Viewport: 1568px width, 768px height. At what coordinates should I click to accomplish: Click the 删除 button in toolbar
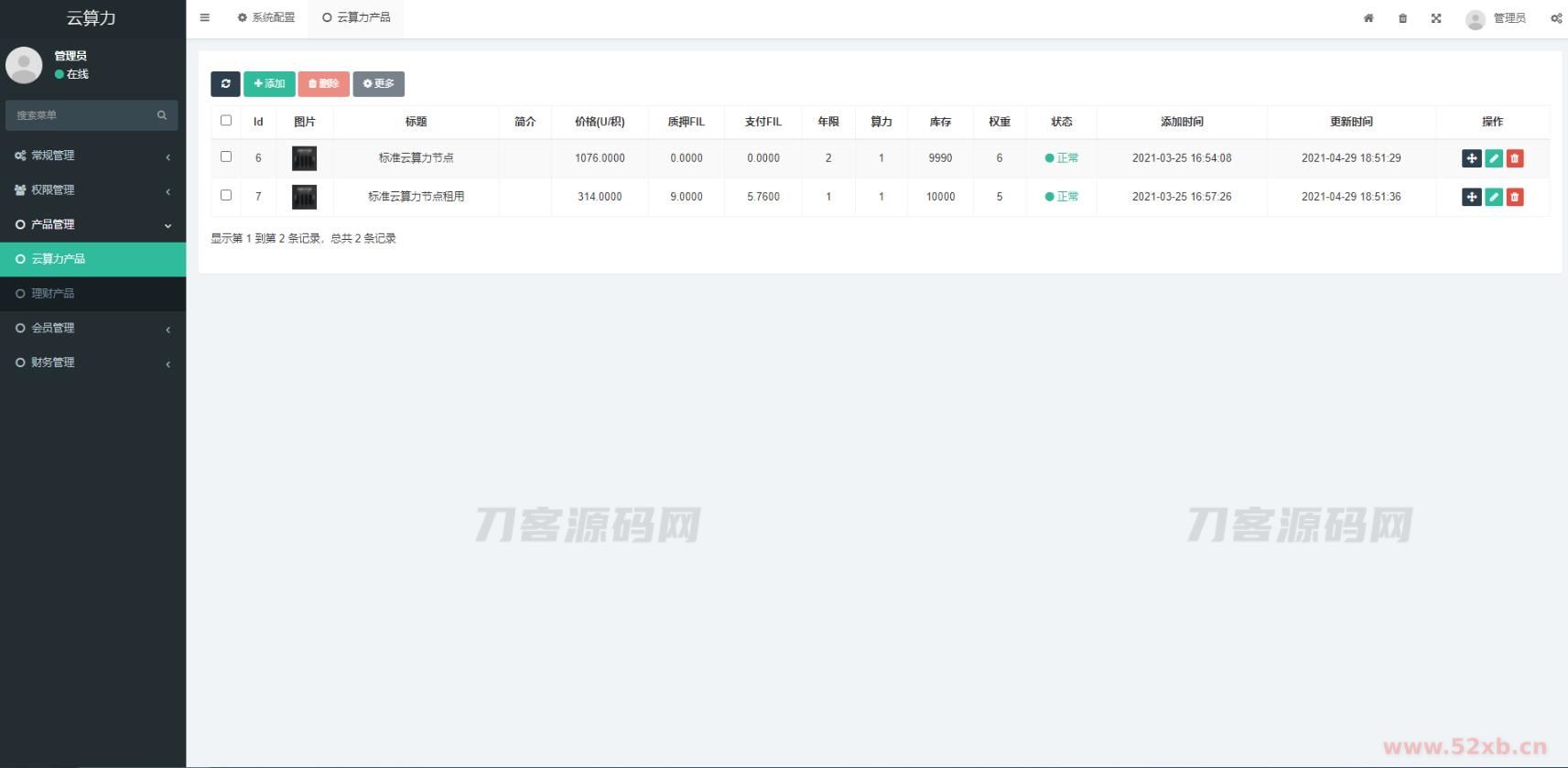click(323, 84)
